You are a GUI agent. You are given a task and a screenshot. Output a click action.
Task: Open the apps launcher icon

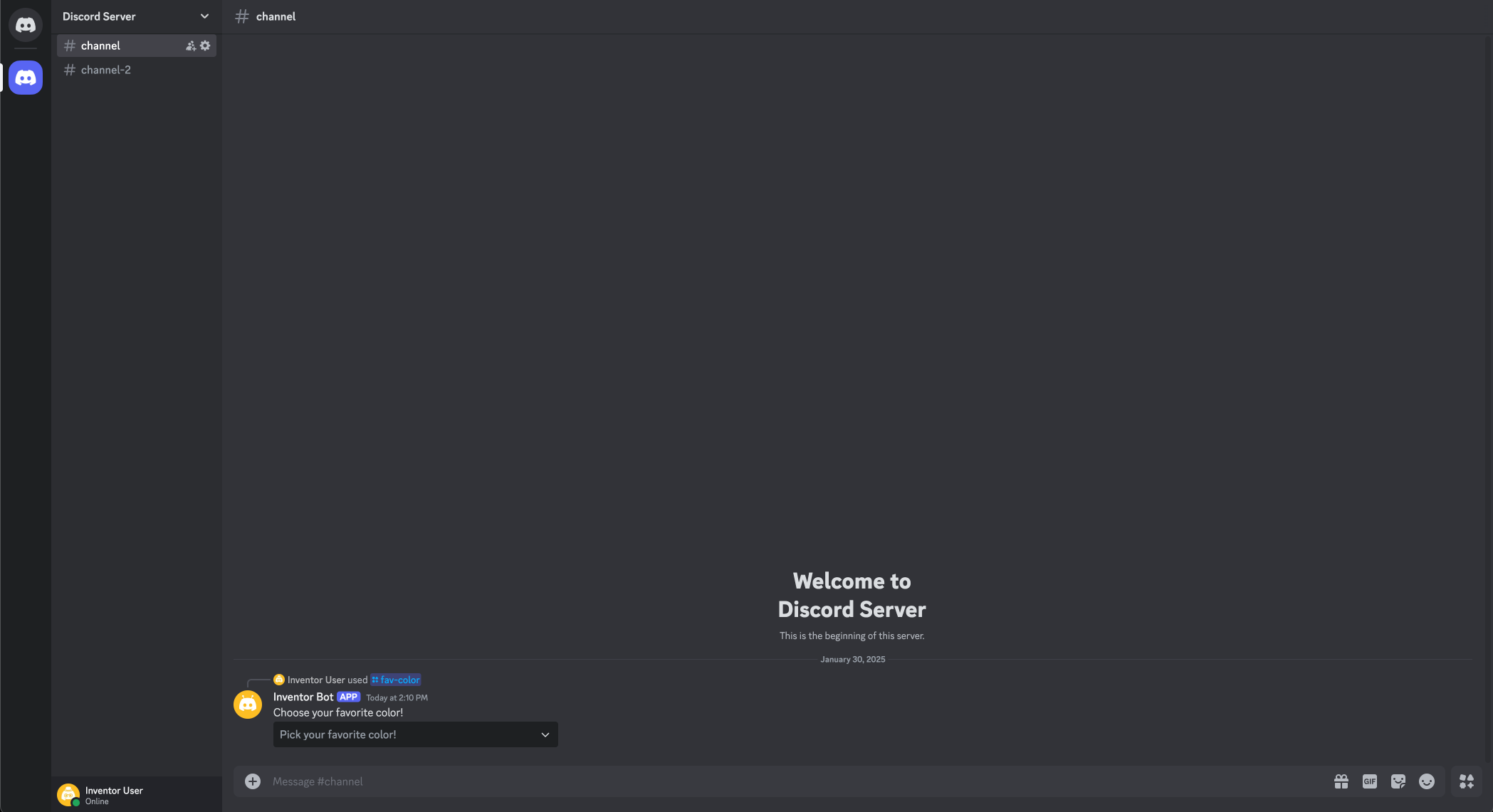click(x=1467, y=781)
